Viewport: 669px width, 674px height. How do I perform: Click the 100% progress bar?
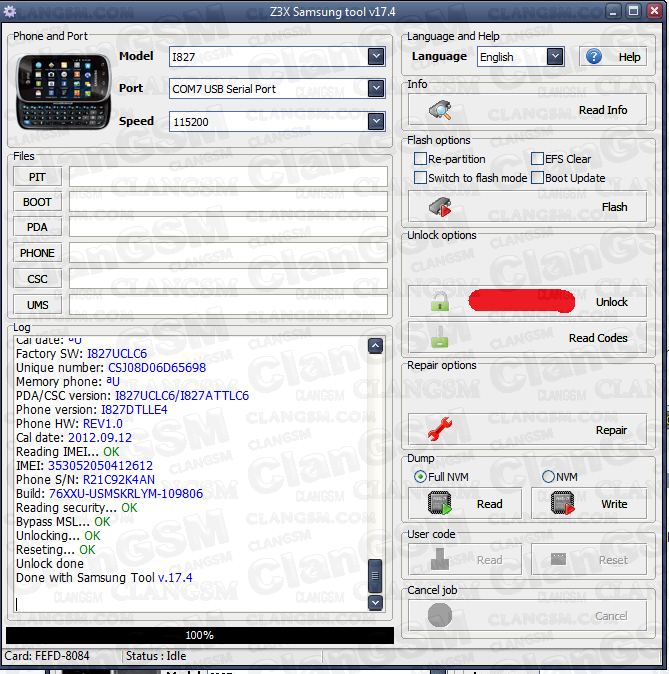pos(199,635)
